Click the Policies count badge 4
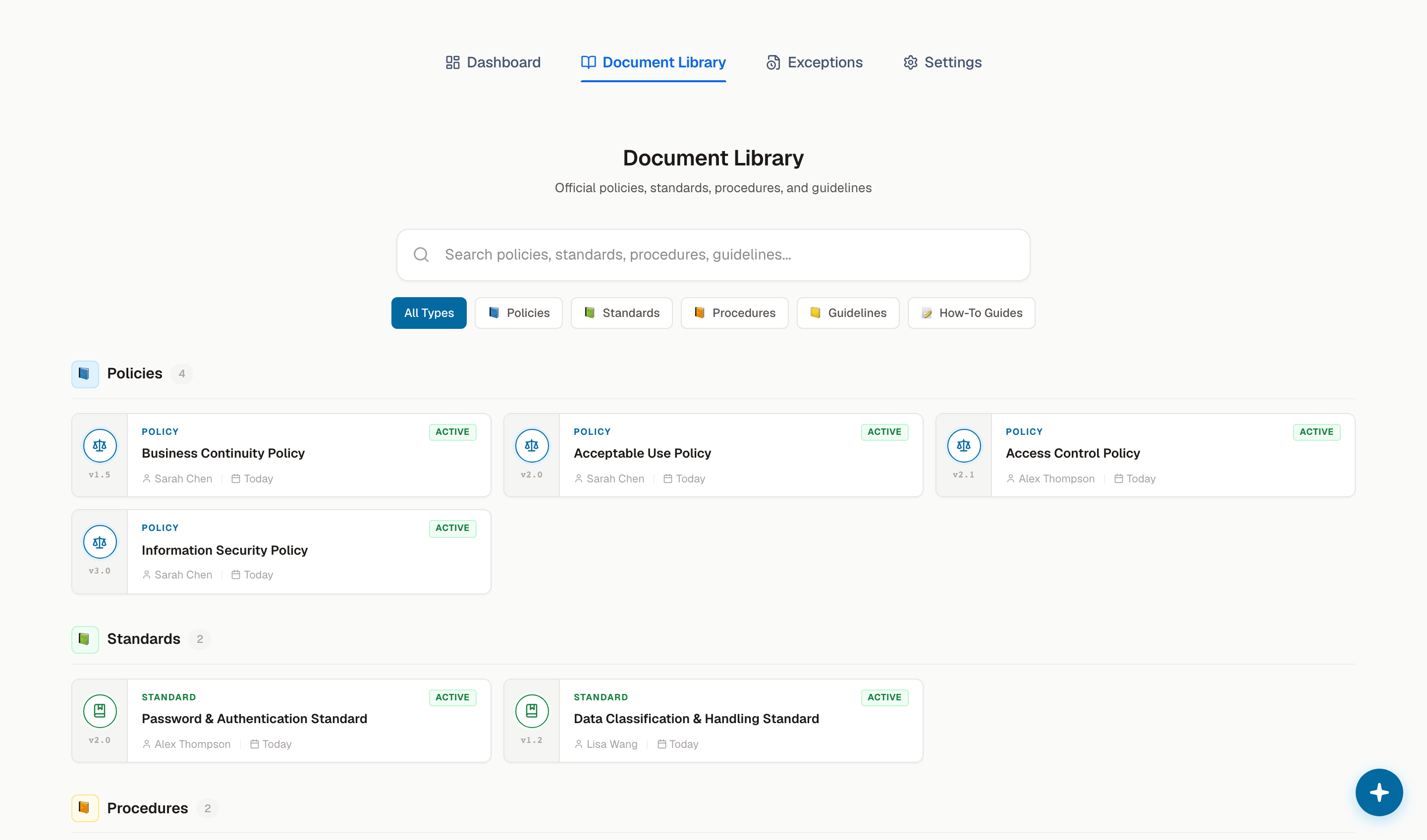The width and height of the screenshot is (1427, 840). click(182, 373)
